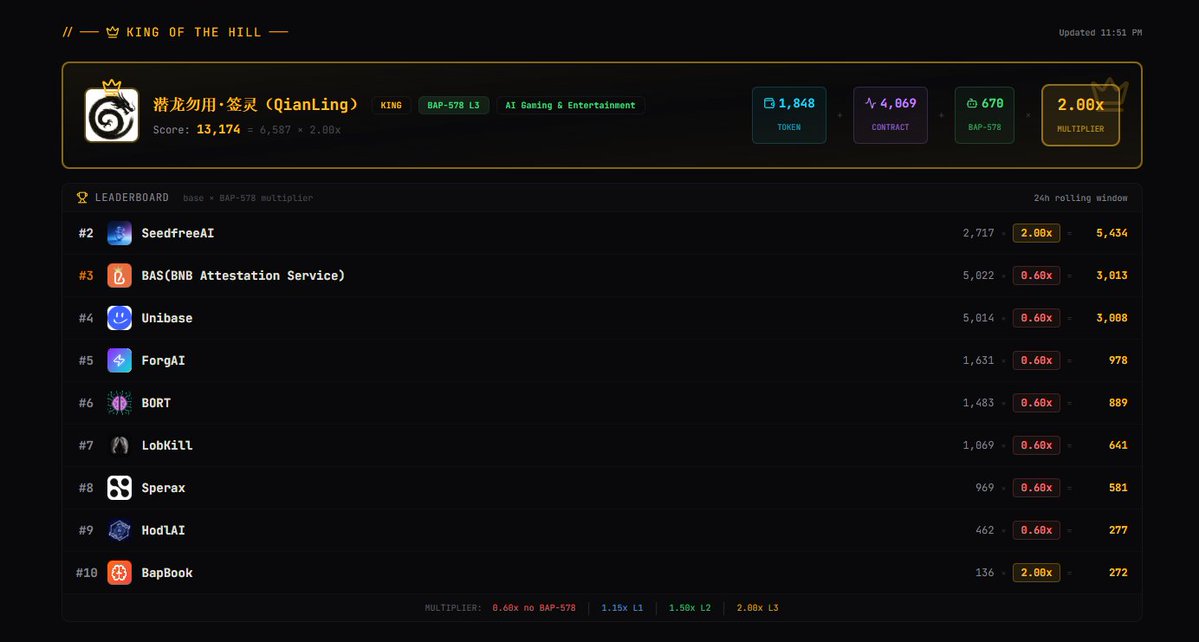Click BapBook's 2.00x multiplier badge

click(1036, 572)
